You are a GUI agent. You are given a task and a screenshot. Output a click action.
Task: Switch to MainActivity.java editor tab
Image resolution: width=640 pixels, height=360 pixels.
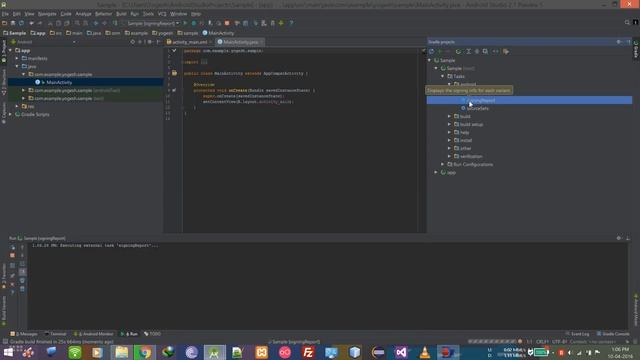[240, 42]
